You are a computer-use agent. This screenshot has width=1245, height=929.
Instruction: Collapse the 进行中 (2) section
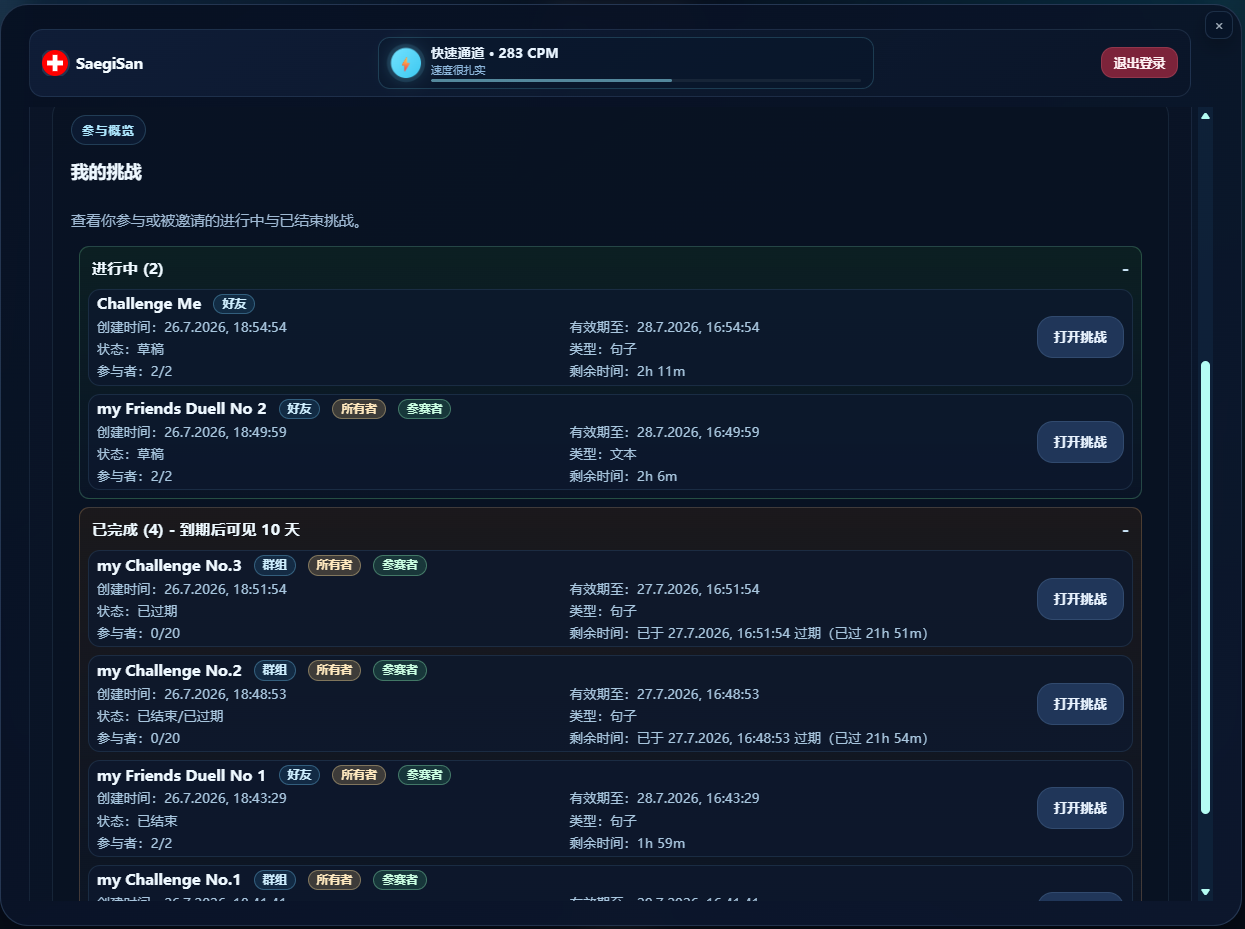[x=1125, y=269]
